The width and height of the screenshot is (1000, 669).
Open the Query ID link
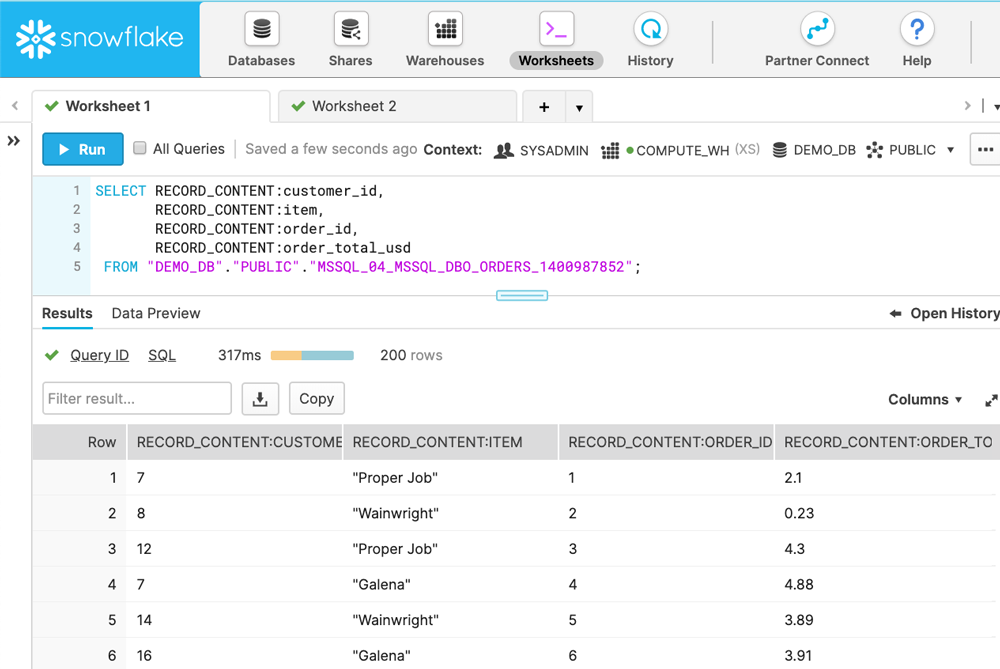coord(99,355)
